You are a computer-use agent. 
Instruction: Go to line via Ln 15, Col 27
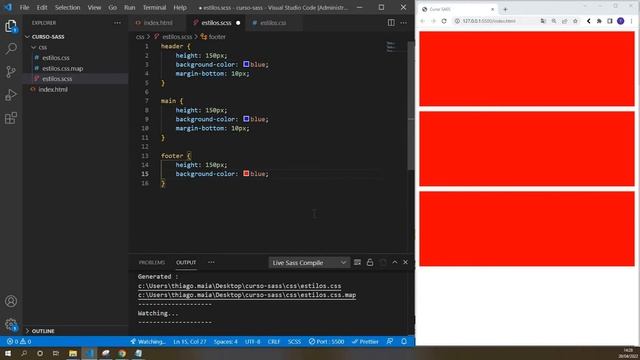pyautogui.click(x=190, y=342)
